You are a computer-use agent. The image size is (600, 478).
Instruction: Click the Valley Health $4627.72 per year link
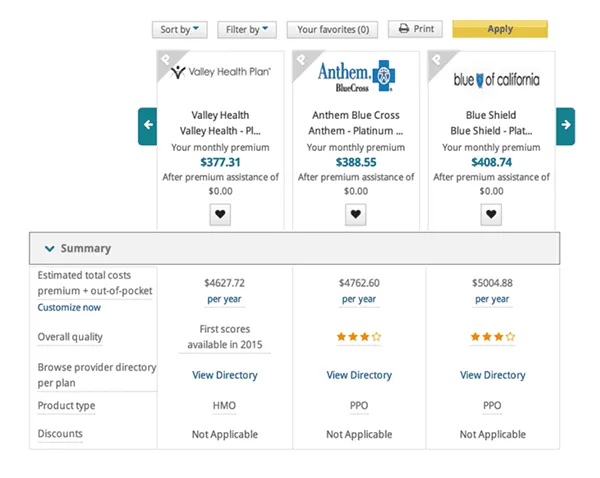coord(224,299)
